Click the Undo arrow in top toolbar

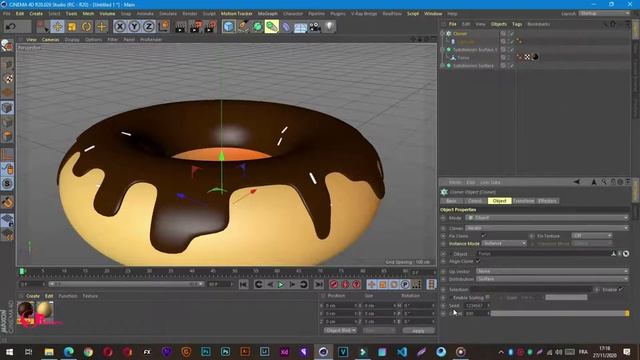11,27
